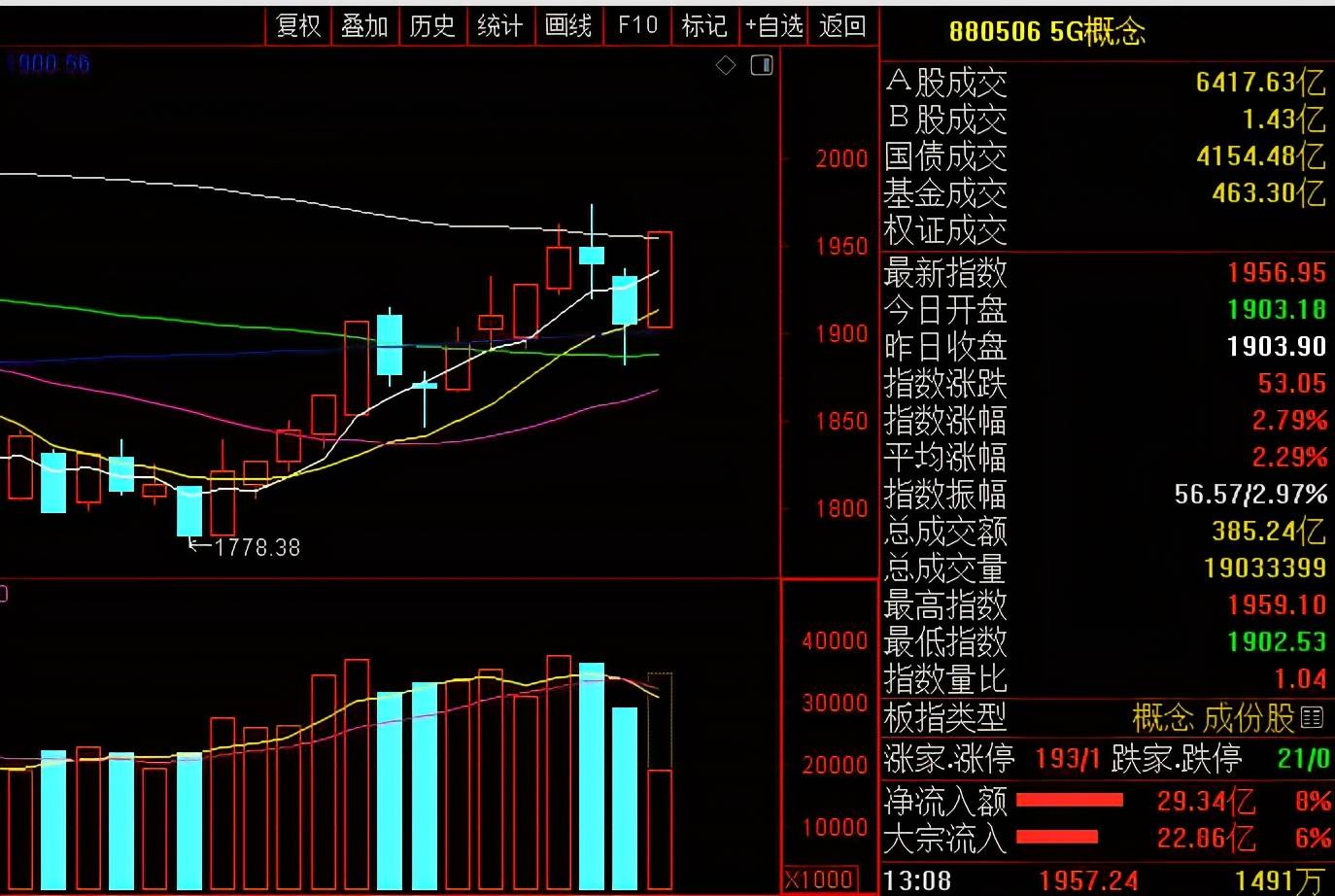Select the latest red candlestick
Viewport: 1335px width, 896px height.
click(x=660, y=280)
